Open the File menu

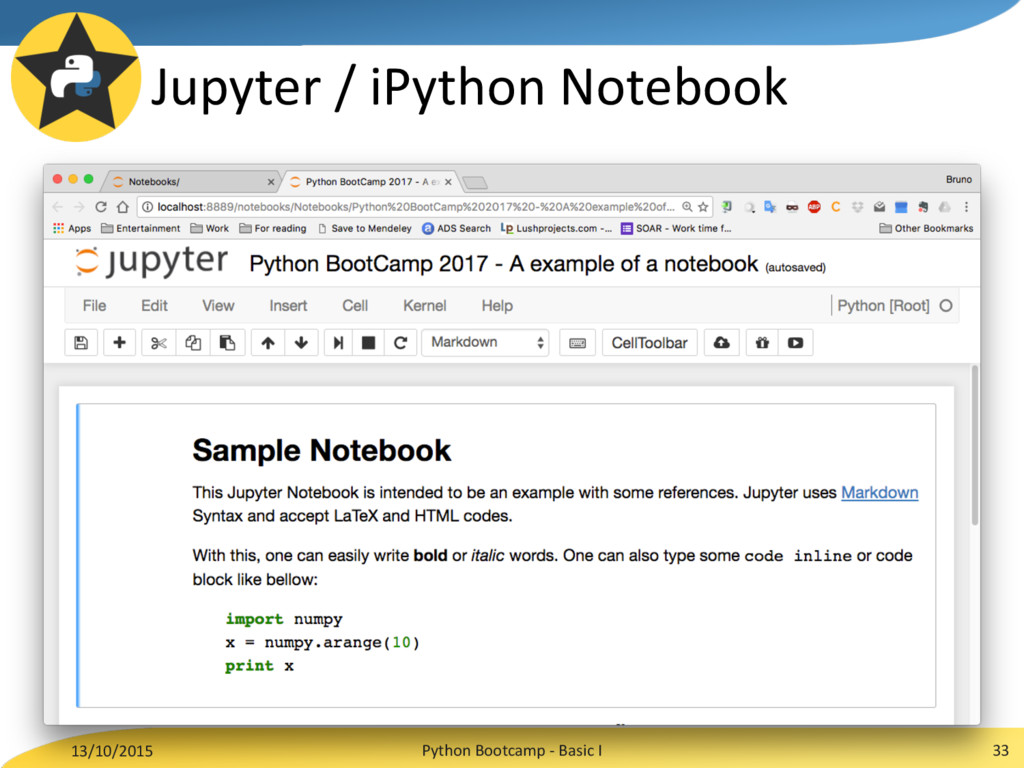click(x=94, y=306)
